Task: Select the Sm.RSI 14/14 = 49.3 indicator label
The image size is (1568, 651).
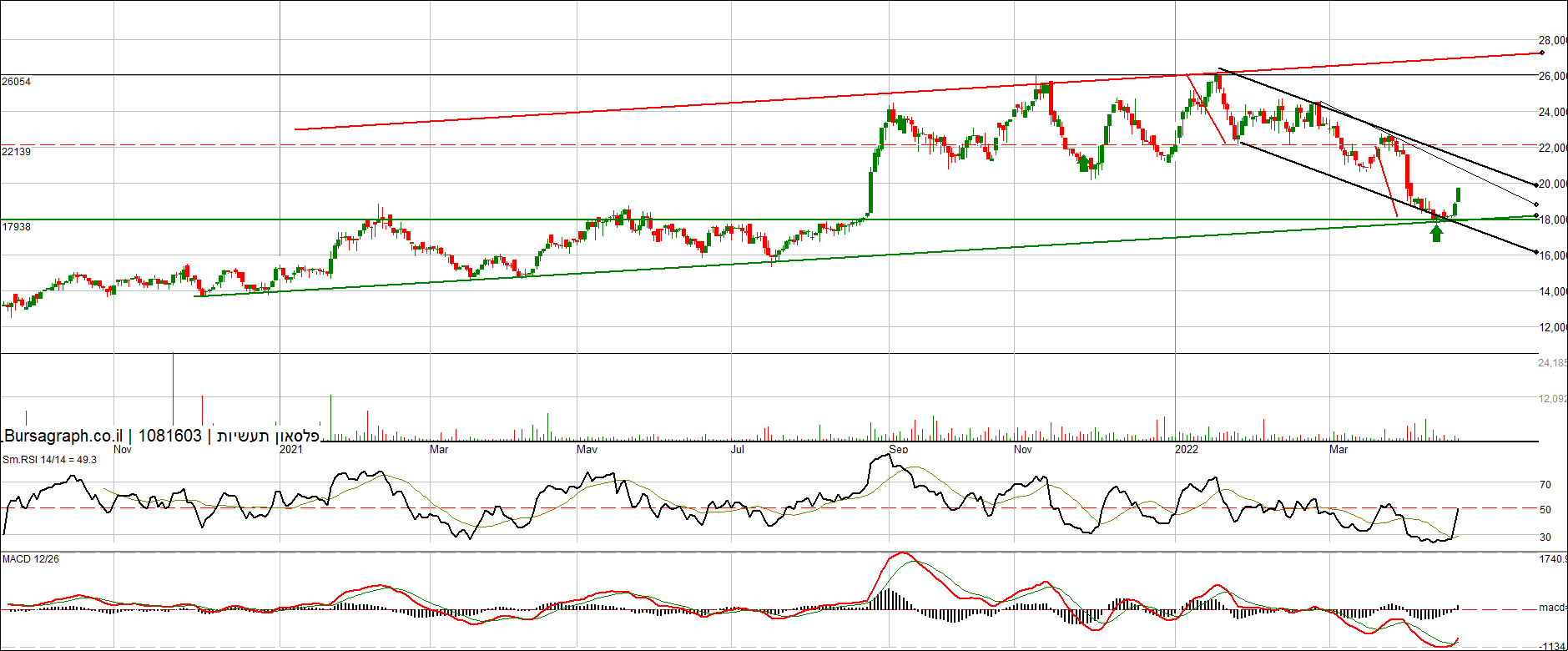Action: click(49, 460)
